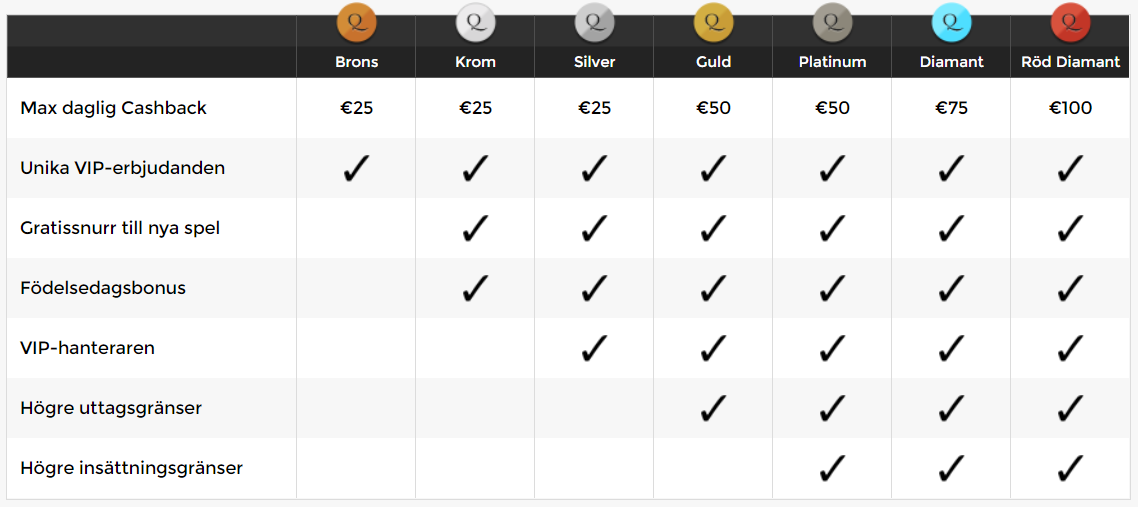Click Brons checkmark for Unika VIP-erbjudanden
The width and height of the screenshot is (1138, 507).
(x=356, y=168)
